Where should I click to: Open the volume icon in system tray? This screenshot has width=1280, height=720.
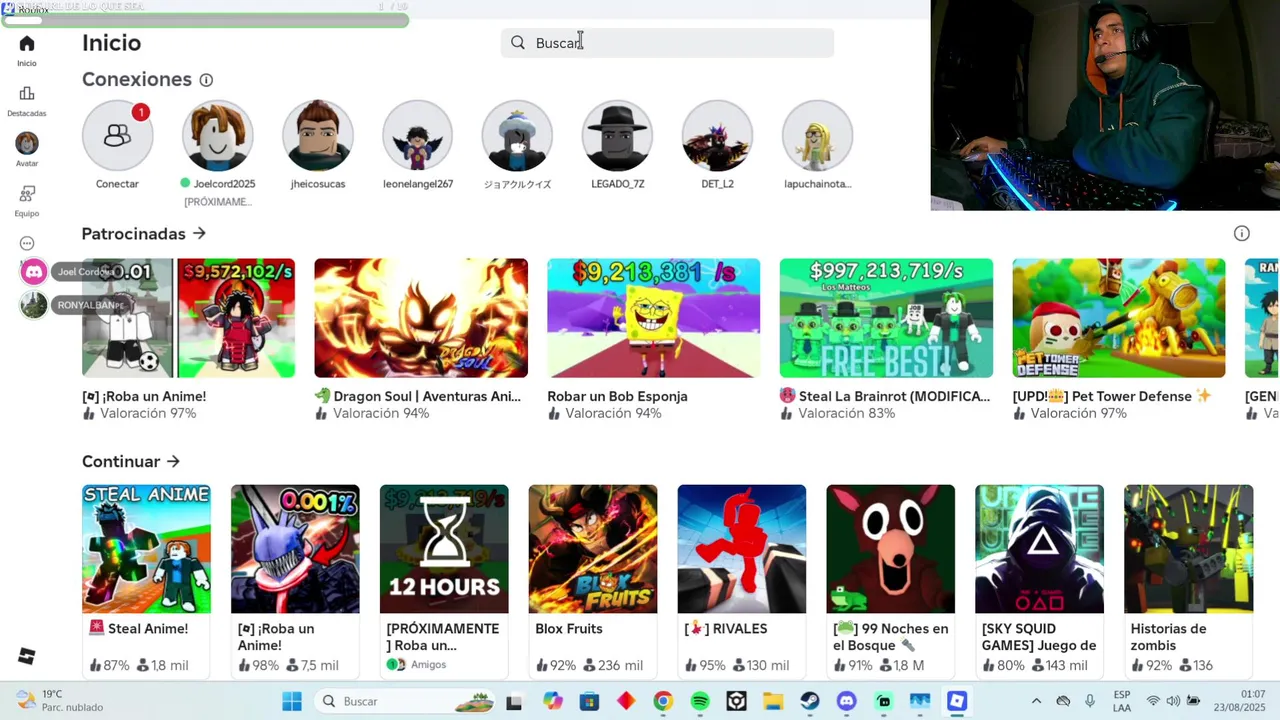(x=1173, y=701)
